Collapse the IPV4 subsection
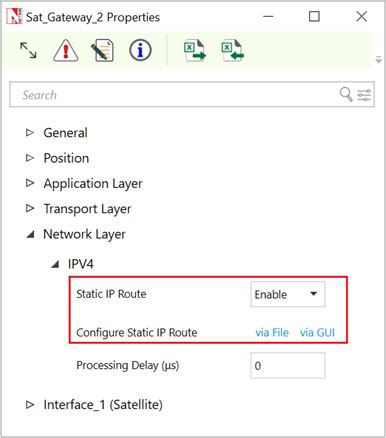The width and height of the screenshot is (386, 438). click(55, 264)
